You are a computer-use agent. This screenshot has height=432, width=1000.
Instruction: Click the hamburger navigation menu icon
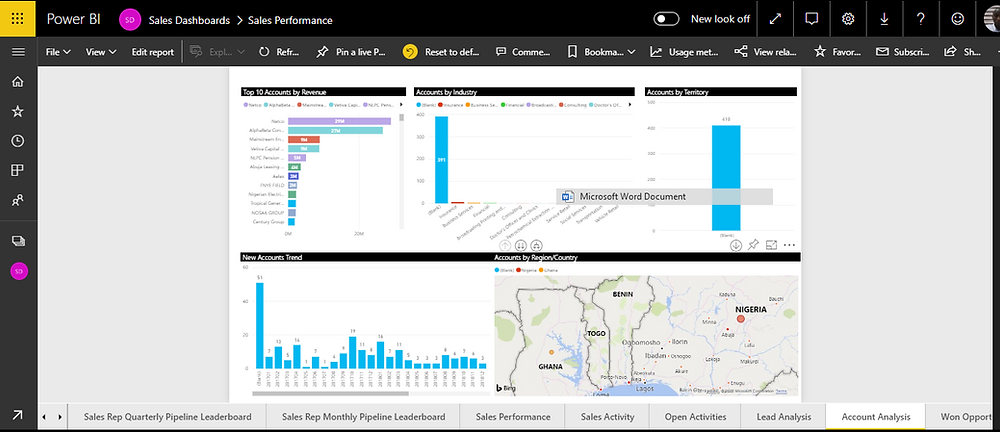click(18, 52)
